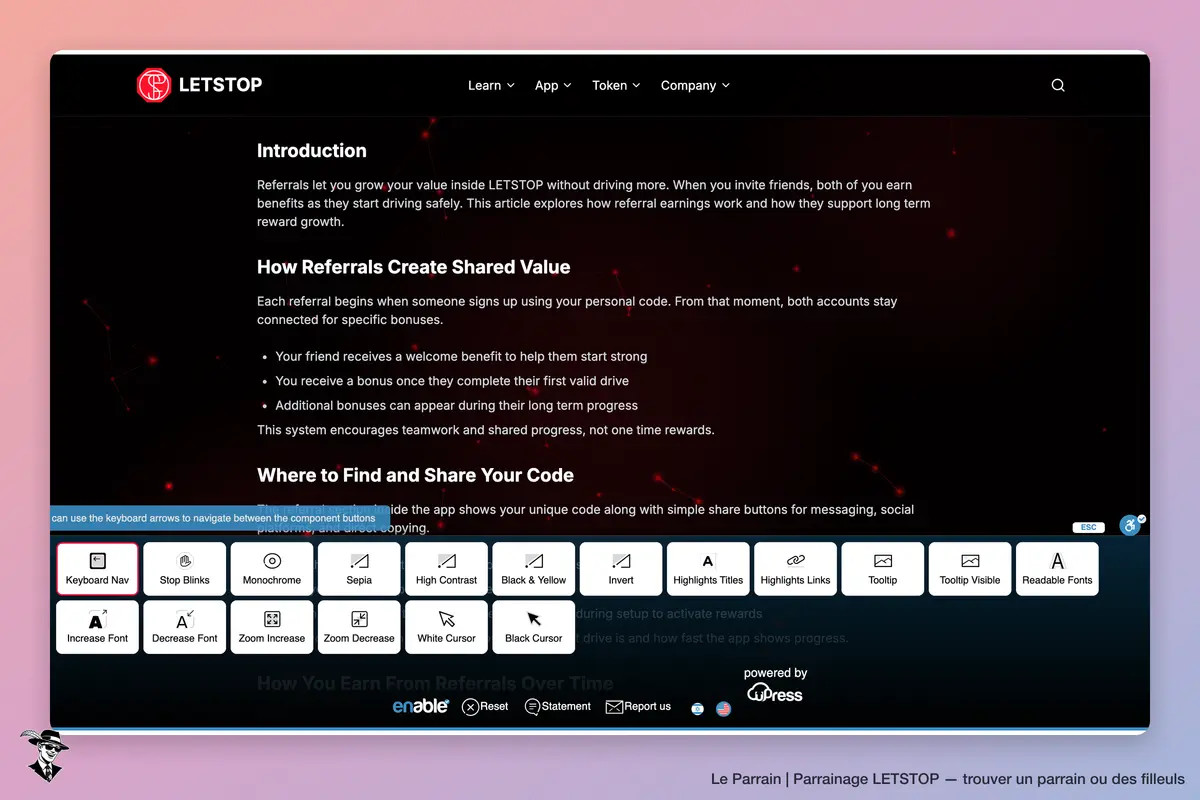Screen dimensions: 1200x800
Task: Select the Tooltip accessibility tile
Action: [x=883, y=569]
